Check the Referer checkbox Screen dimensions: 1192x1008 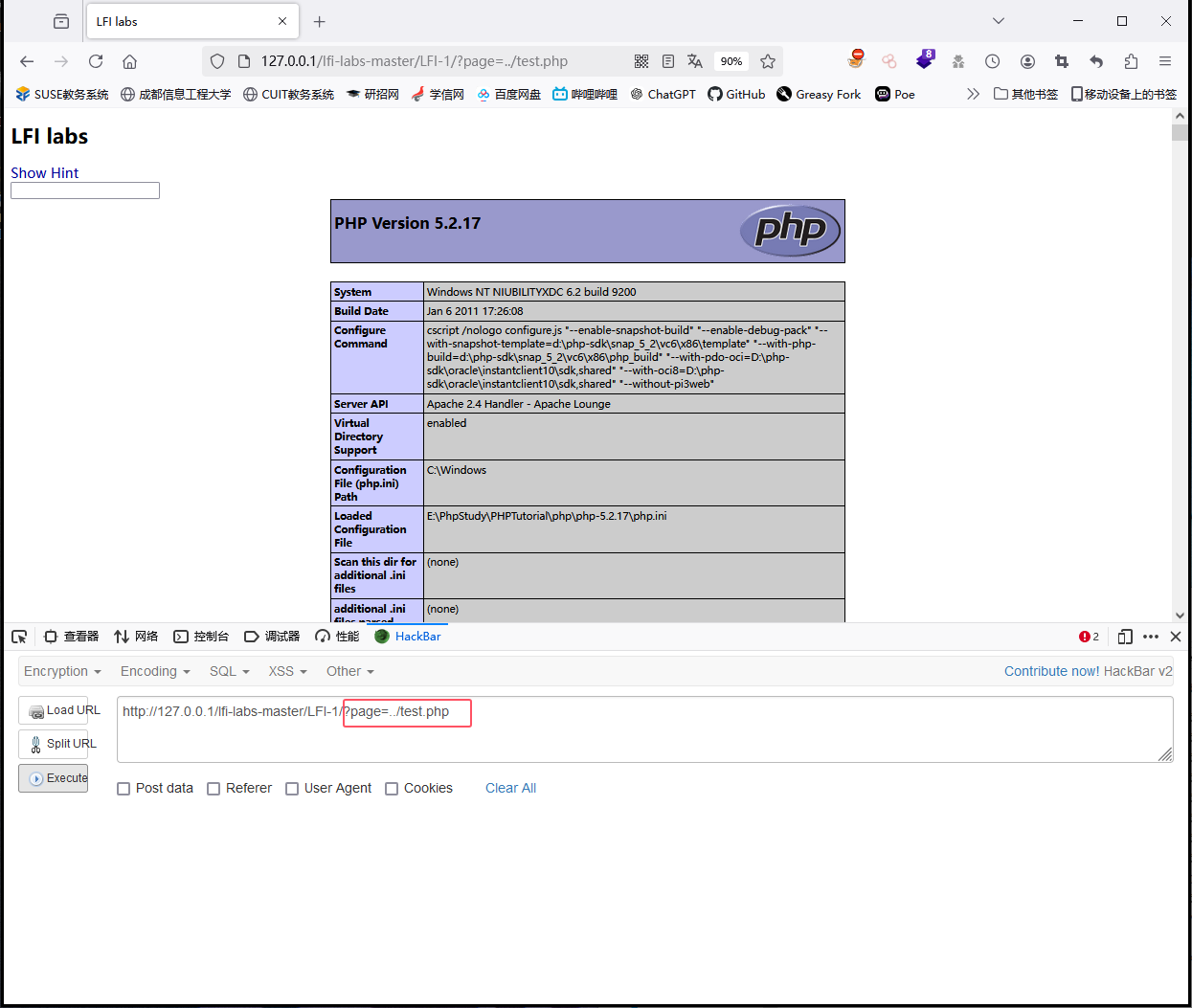214,788
